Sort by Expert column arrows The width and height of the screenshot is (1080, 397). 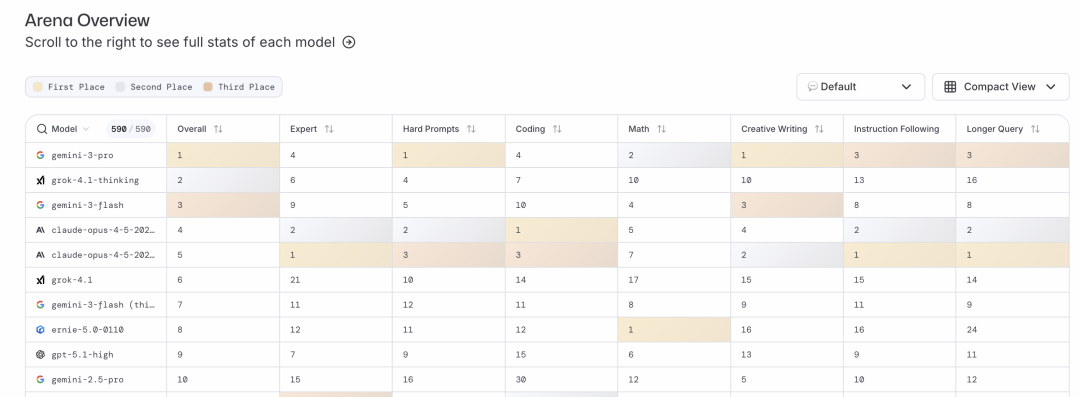(329, 129)
